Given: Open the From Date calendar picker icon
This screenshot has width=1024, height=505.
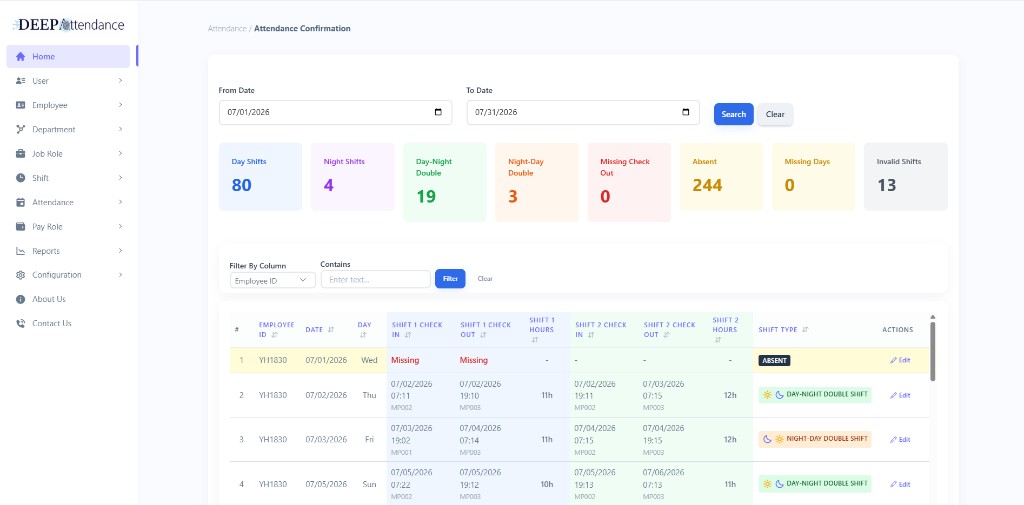Looking at the screenshot, I should pyautogui.click(x=438, y=112).
